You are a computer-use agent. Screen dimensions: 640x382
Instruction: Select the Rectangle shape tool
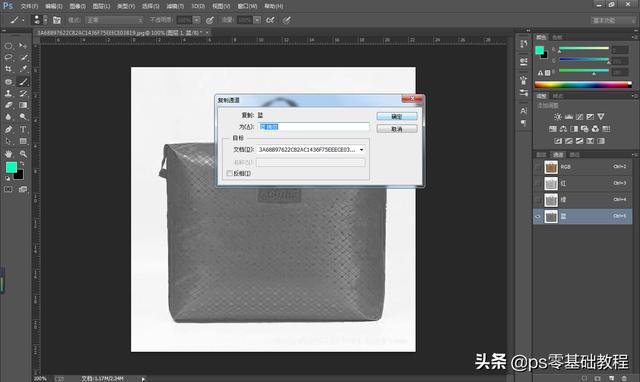[x=23, y=141]
